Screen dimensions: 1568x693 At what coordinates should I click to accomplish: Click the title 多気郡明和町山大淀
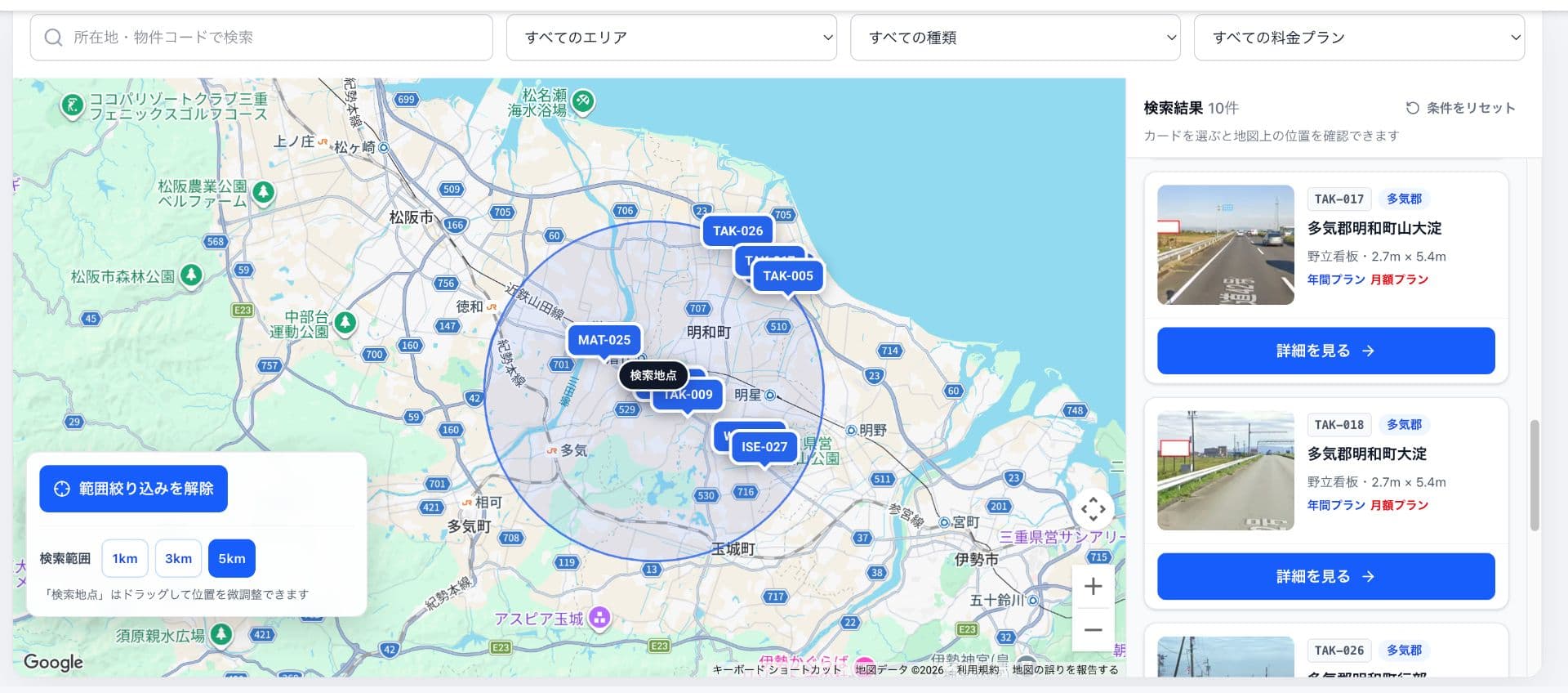(1374, 229)
